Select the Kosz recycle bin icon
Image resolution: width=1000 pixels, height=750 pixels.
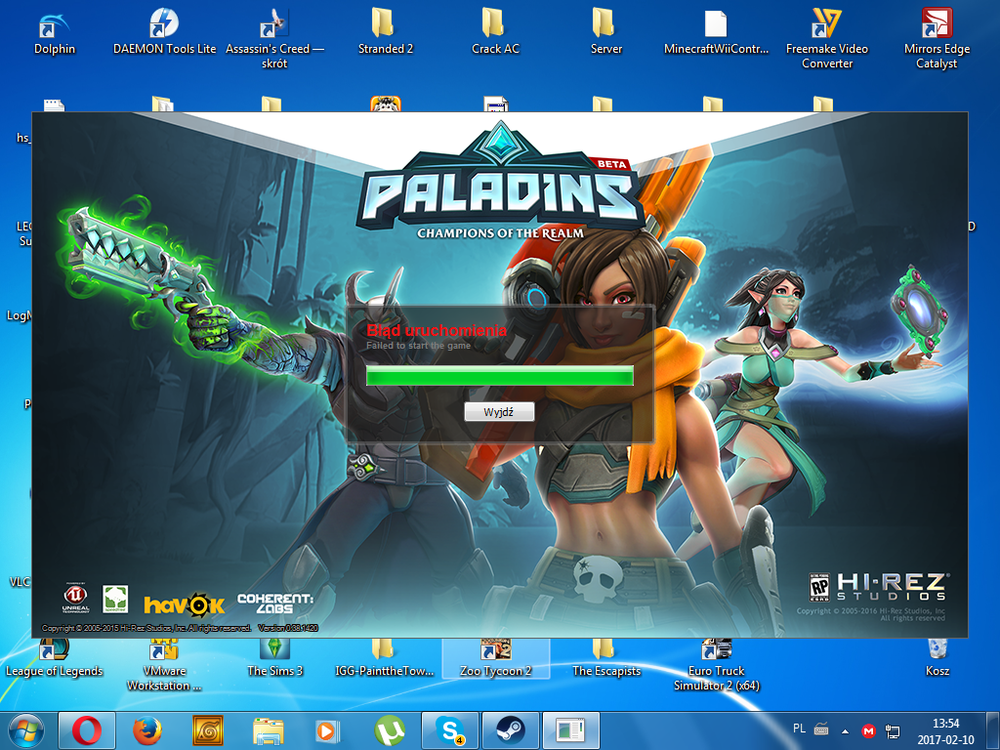tap(937, 659)
